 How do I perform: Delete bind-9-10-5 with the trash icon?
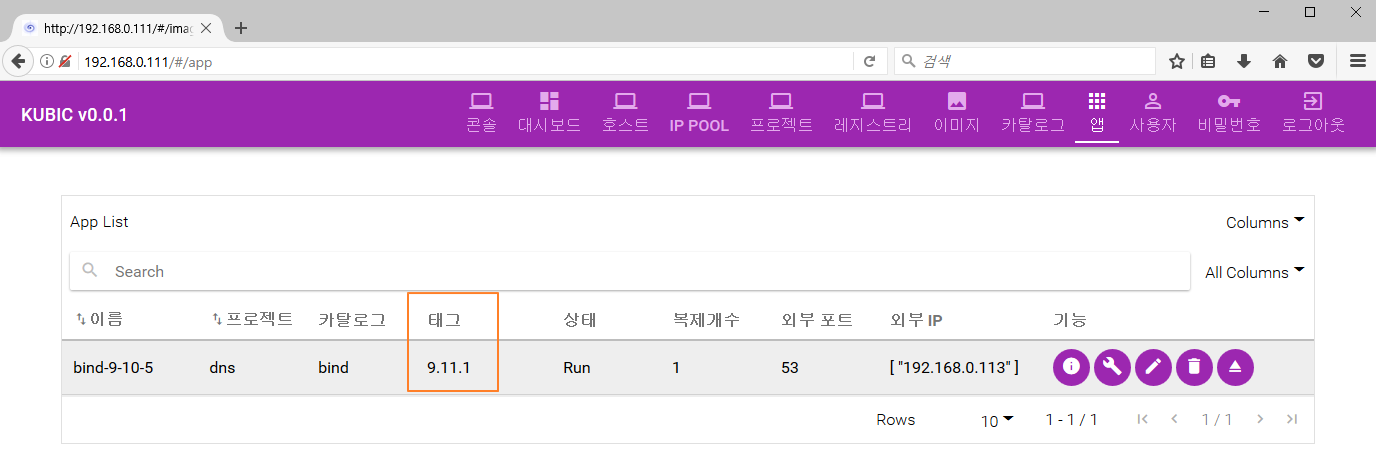click(x=1194, y=367)
